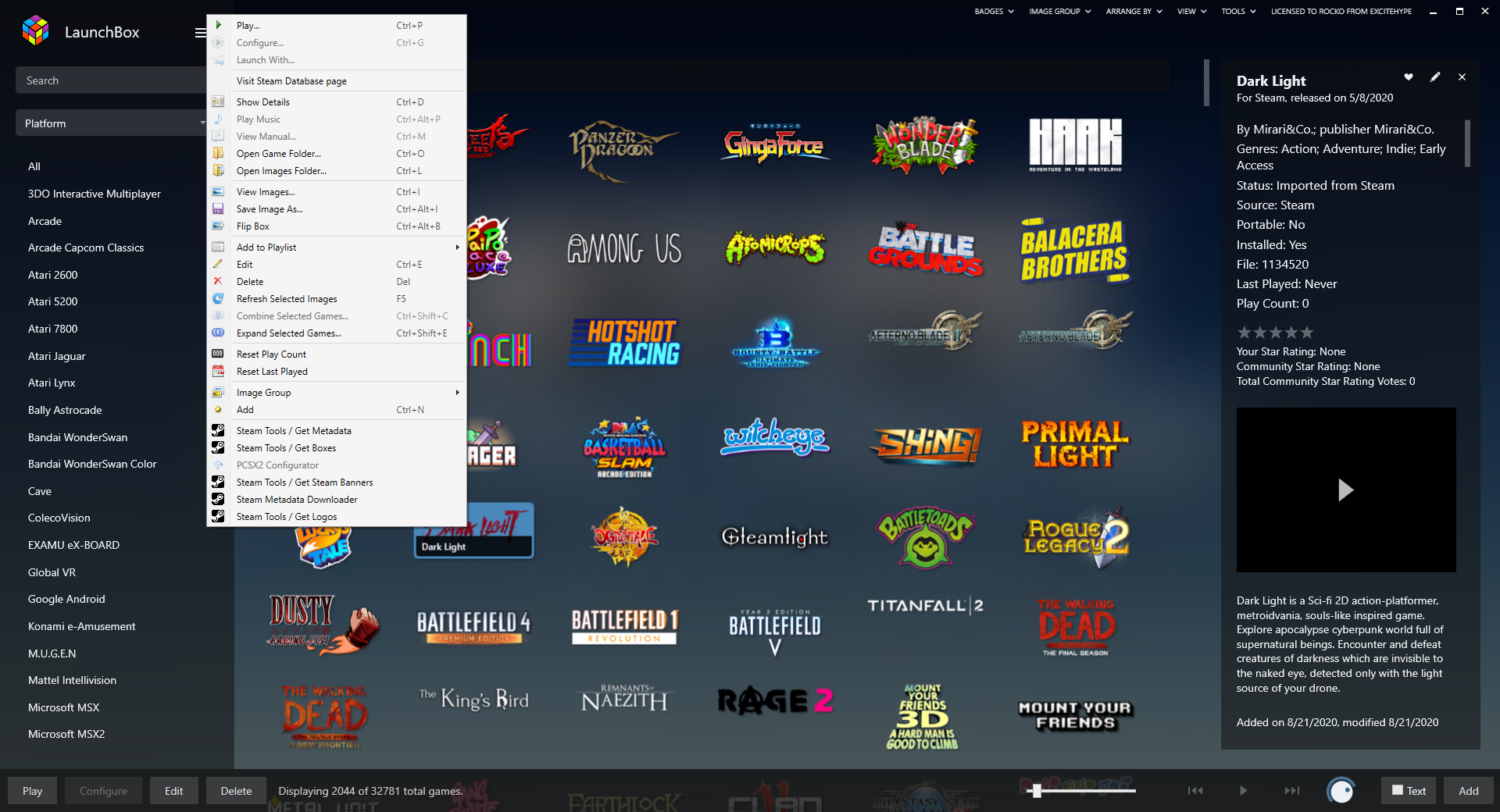Select Save Image As... entry

coord(337,209)
